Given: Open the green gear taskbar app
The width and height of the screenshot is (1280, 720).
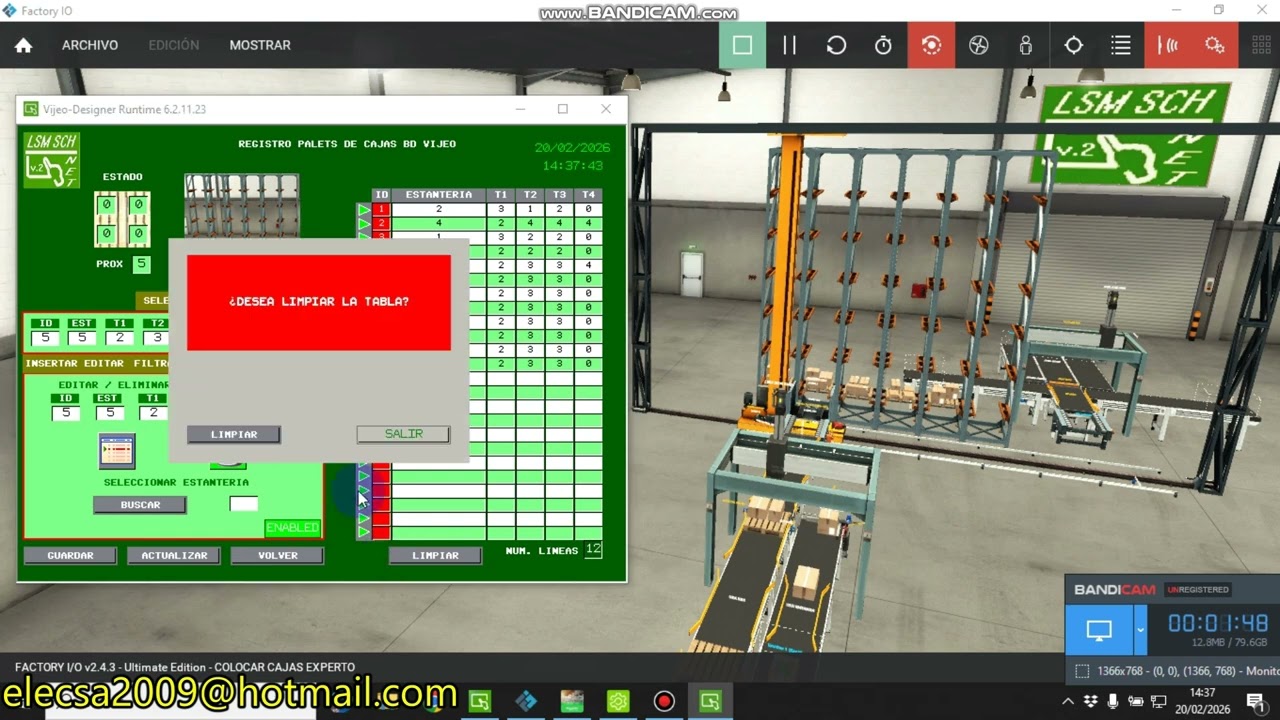Looking at the screenshot, I should 618,701.
